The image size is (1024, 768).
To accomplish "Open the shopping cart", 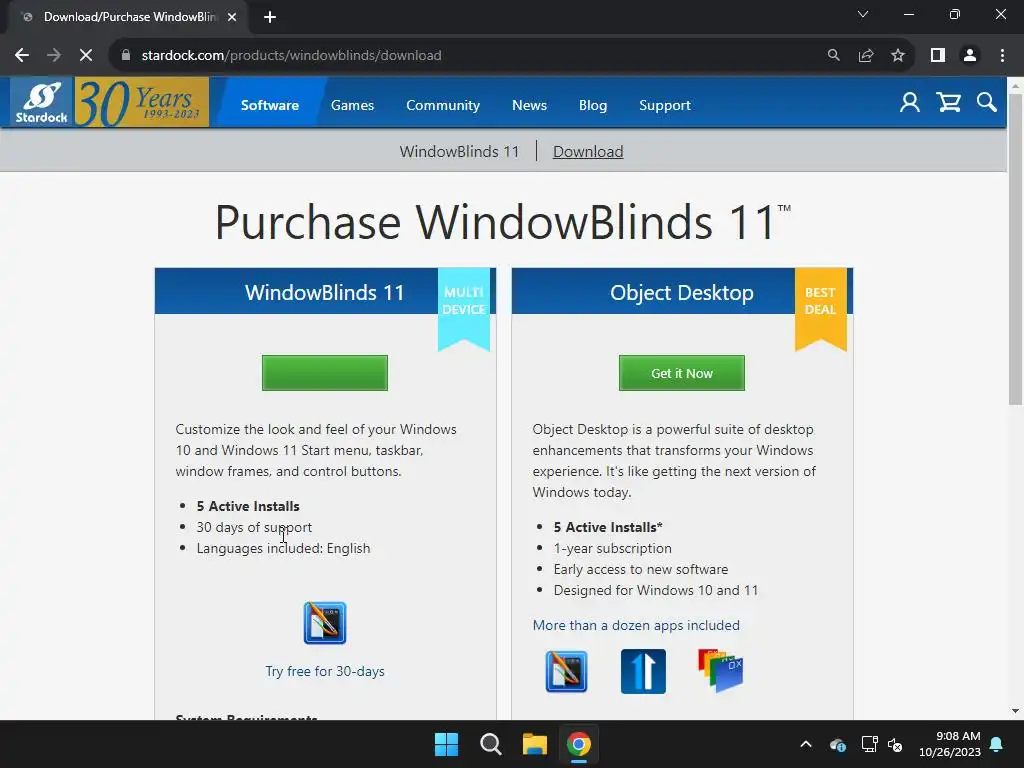I will pyautogui.click(x=948, y=103).
